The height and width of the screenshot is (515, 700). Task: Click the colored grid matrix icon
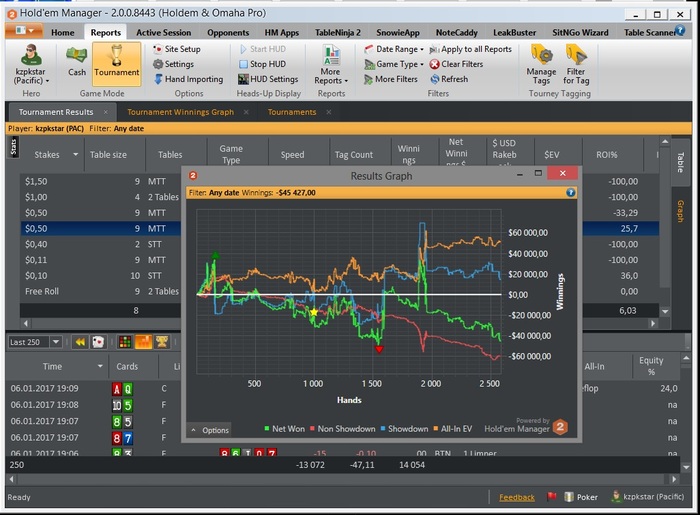click(x=125, y=342)
